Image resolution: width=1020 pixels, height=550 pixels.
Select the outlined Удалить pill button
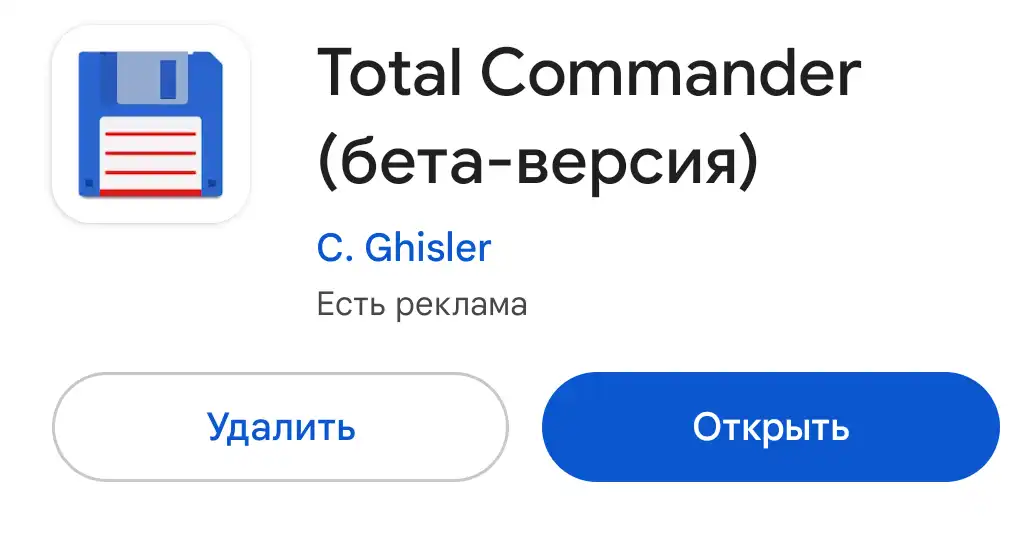[x=280, y=427]
